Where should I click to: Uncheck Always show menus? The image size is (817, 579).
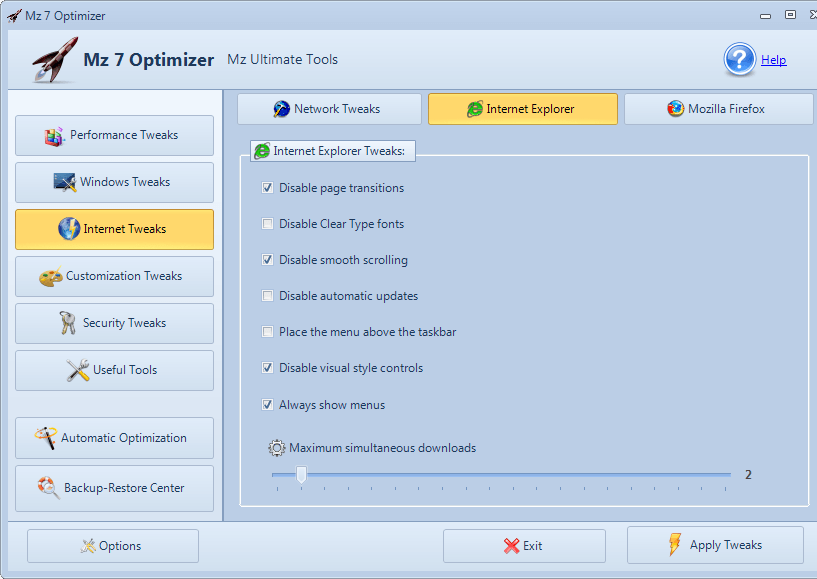click(x=267, y=404)
